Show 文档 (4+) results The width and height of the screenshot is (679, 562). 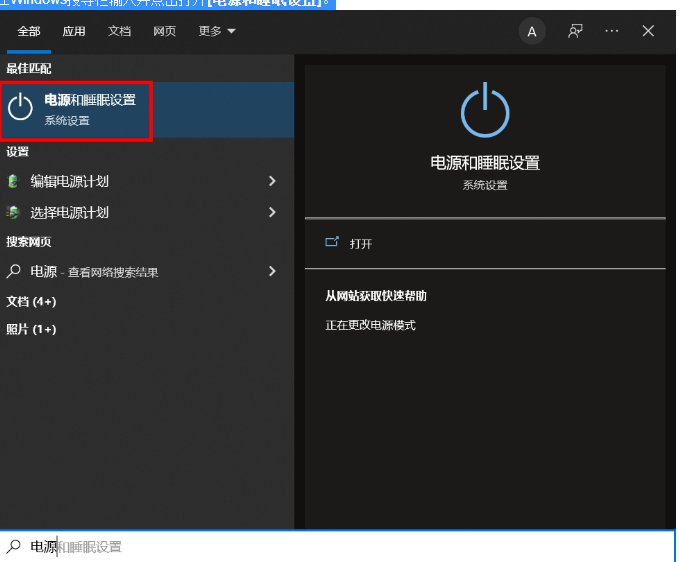pos(31,301)
